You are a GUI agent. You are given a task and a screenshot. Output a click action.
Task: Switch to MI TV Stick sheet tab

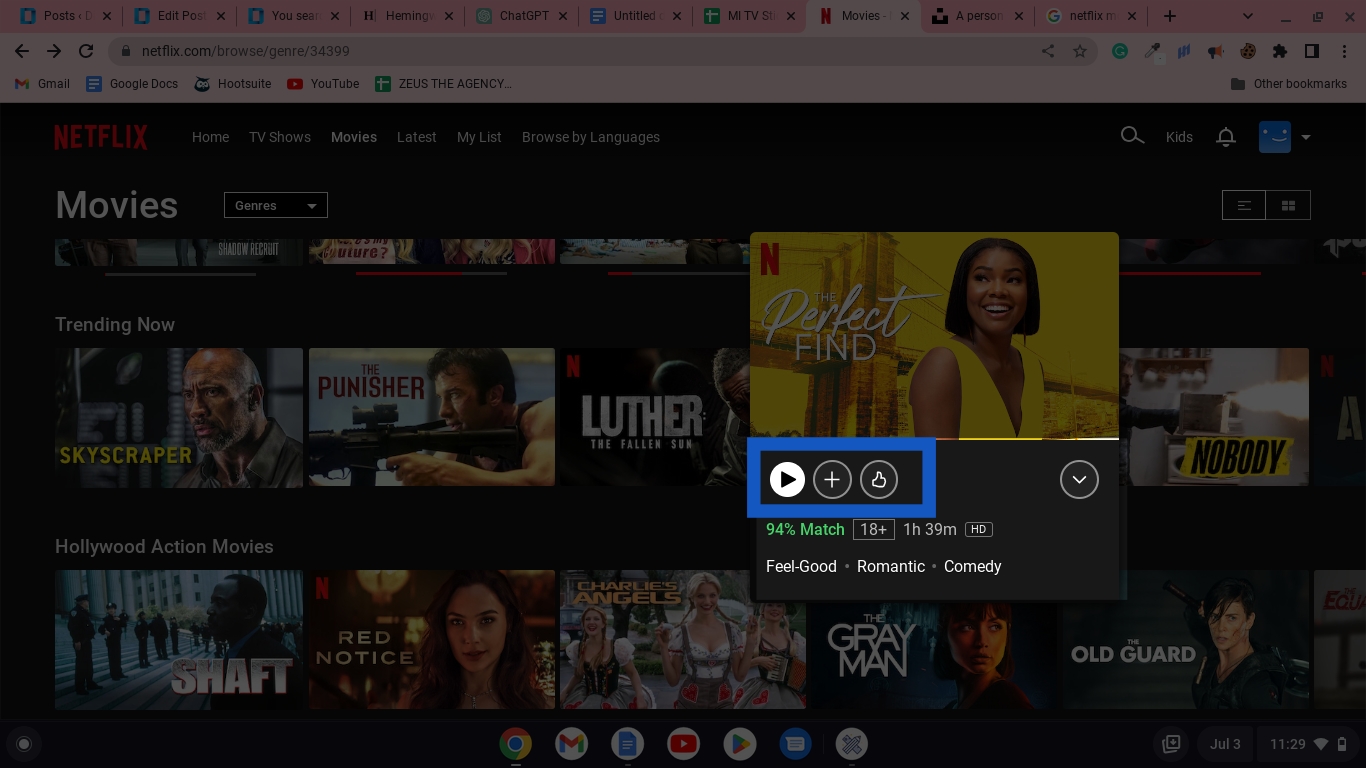point(751,16)
